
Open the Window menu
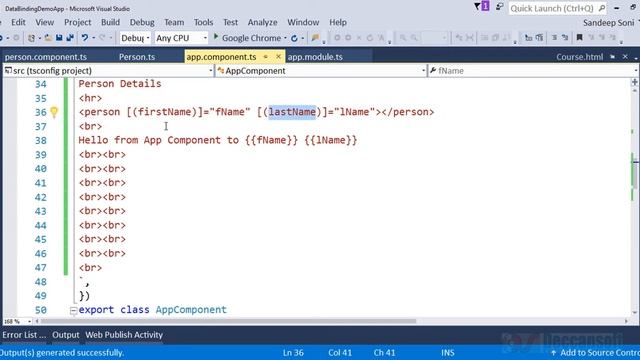click(303, 22)
